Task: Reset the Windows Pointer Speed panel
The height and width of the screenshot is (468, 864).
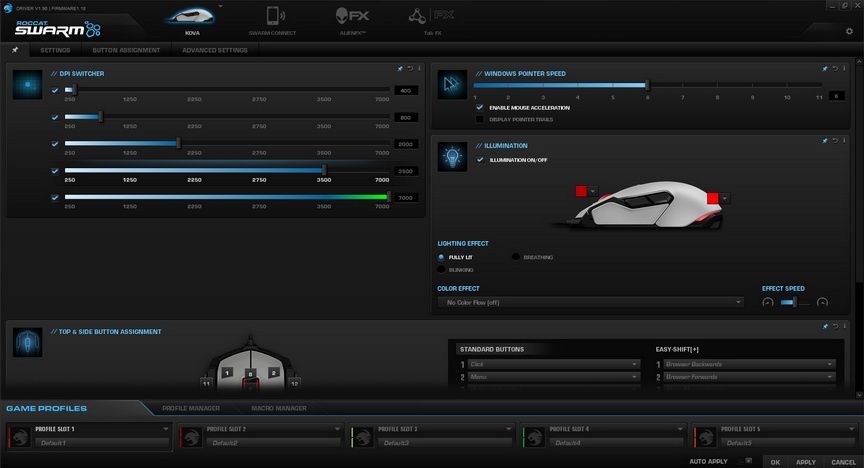Action: coord(835,68)
